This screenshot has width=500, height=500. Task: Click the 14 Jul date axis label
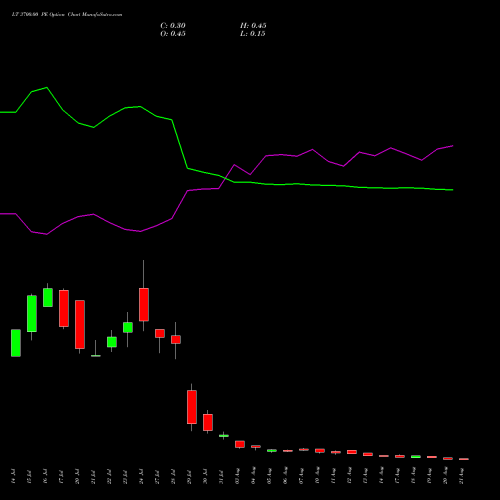click(13, 476)
